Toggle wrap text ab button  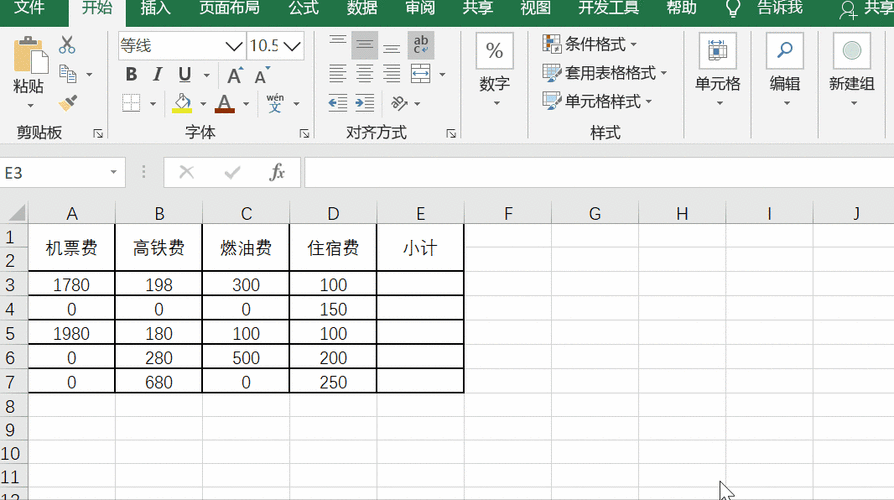(x=421, y=45)
